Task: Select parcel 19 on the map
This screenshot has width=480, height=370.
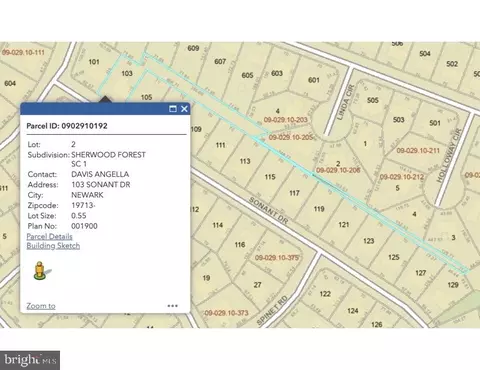Action: tap(206, 278)
